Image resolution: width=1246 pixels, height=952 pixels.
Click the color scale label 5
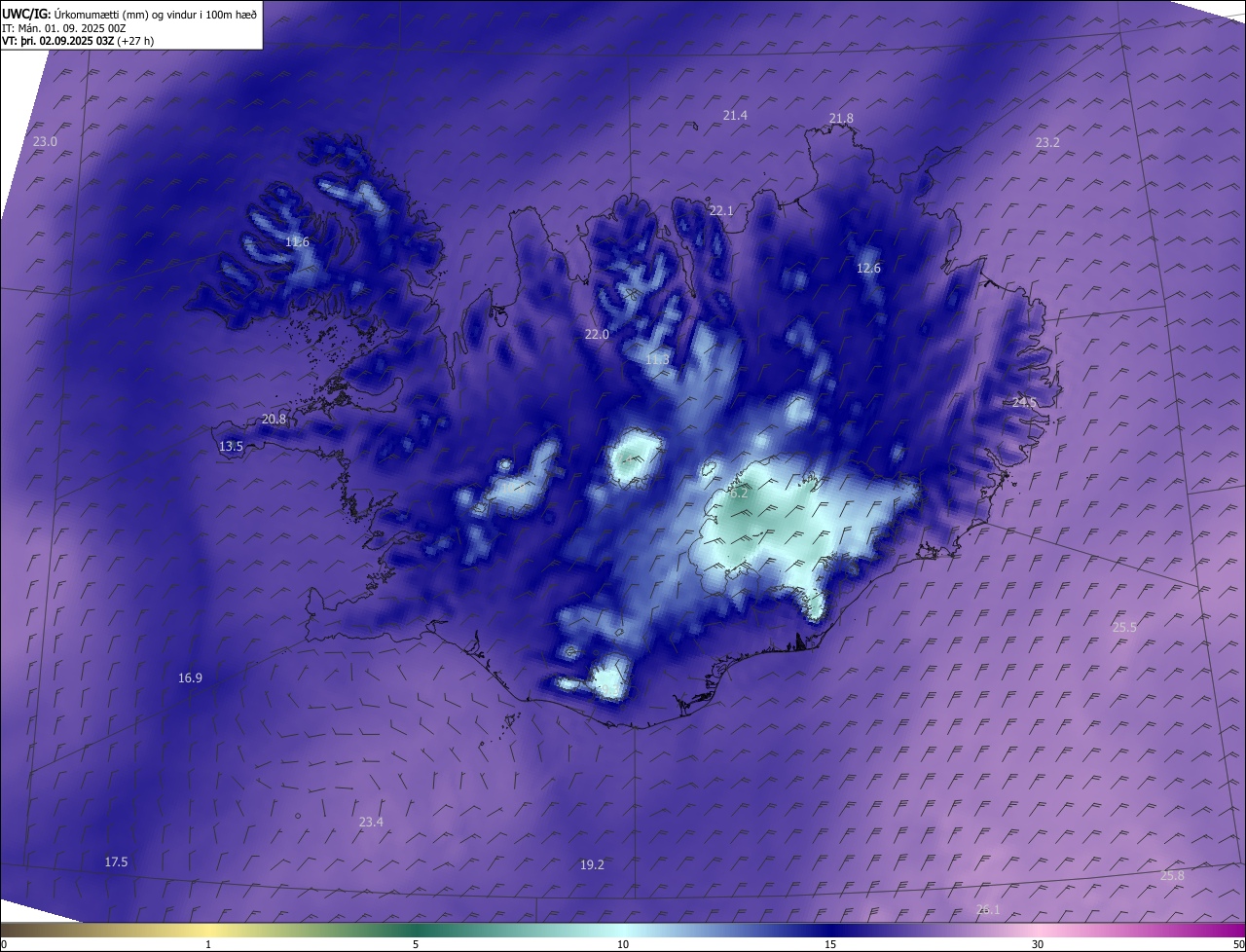click(416, 944)
